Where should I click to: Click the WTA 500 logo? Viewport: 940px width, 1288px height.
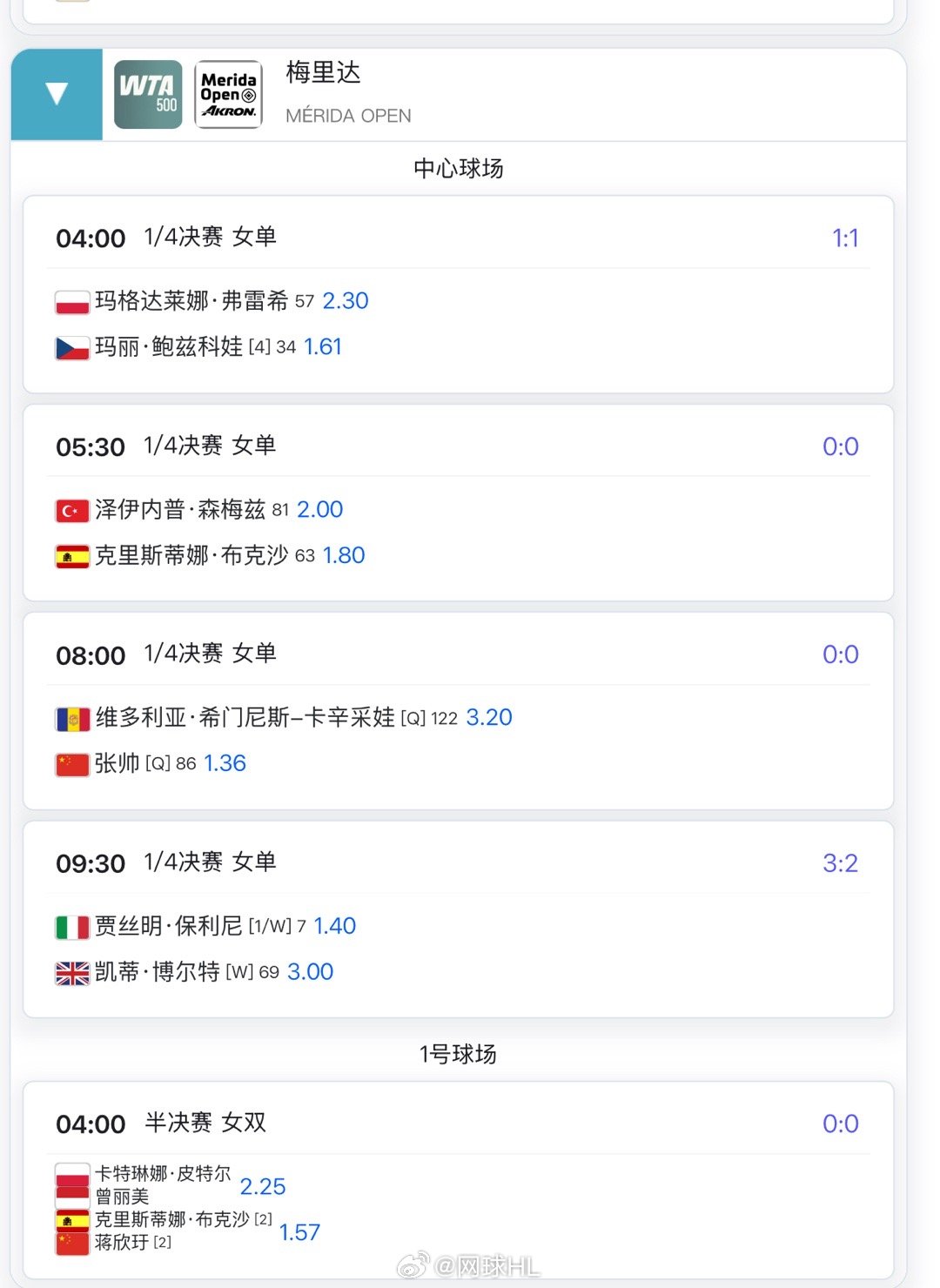coord(148,95)
